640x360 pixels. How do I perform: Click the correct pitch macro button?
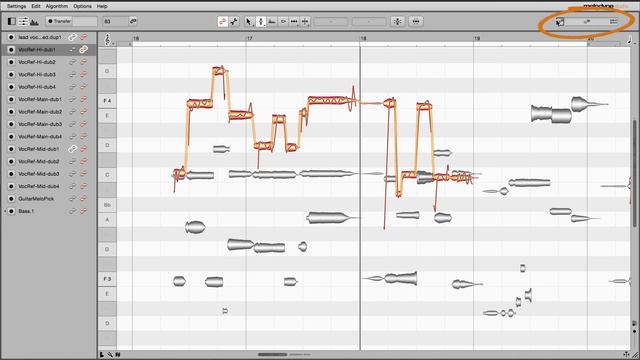(x=398, y=21)
